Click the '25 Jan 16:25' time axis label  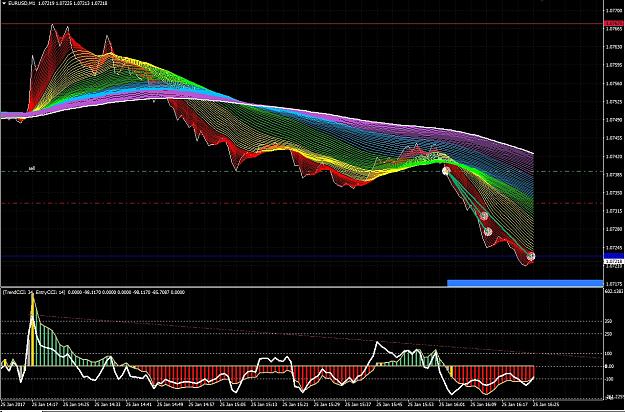click(x=546, y=404)
